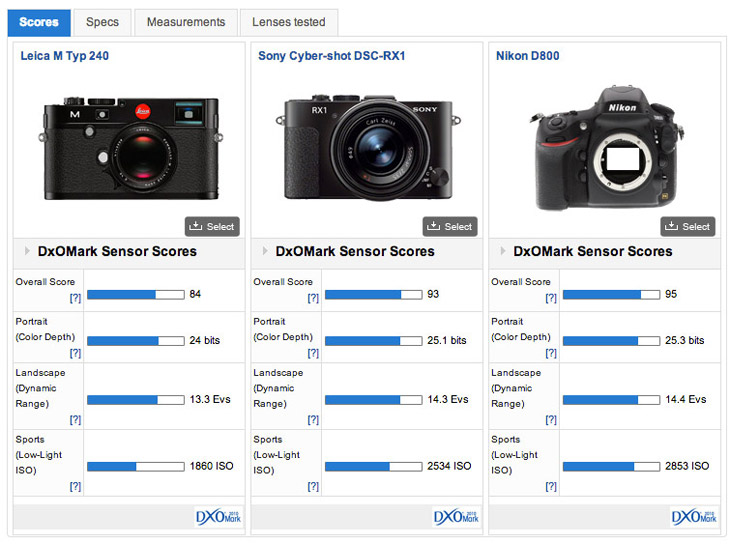
Task: Click the DxOMark logo under Nikon column
Action: pos(694,517)
